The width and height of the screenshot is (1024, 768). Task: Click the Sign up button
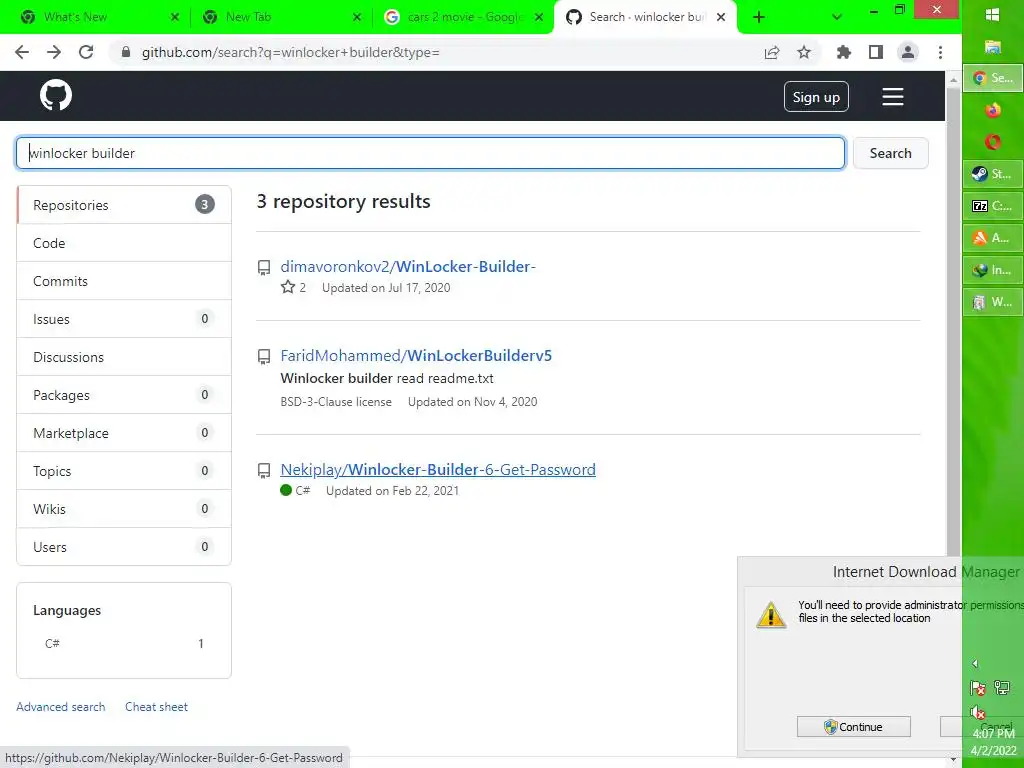pos(816,97)
